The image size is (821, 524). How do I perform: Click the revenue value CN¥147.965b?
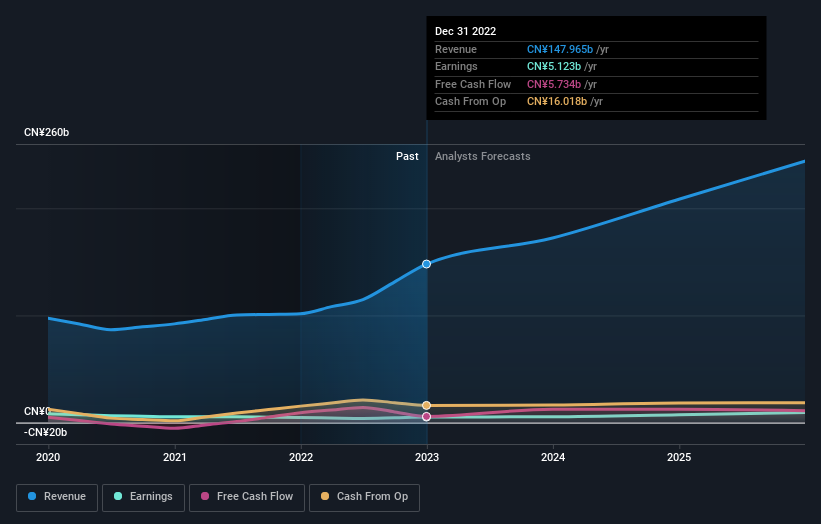(560, 49)
